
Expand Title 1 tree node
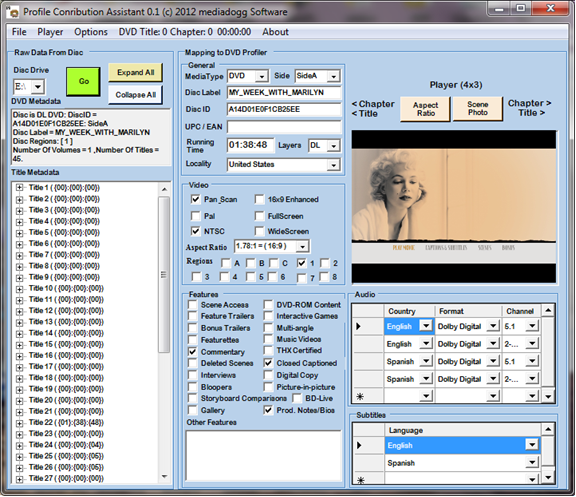click(x=19, y=188)
